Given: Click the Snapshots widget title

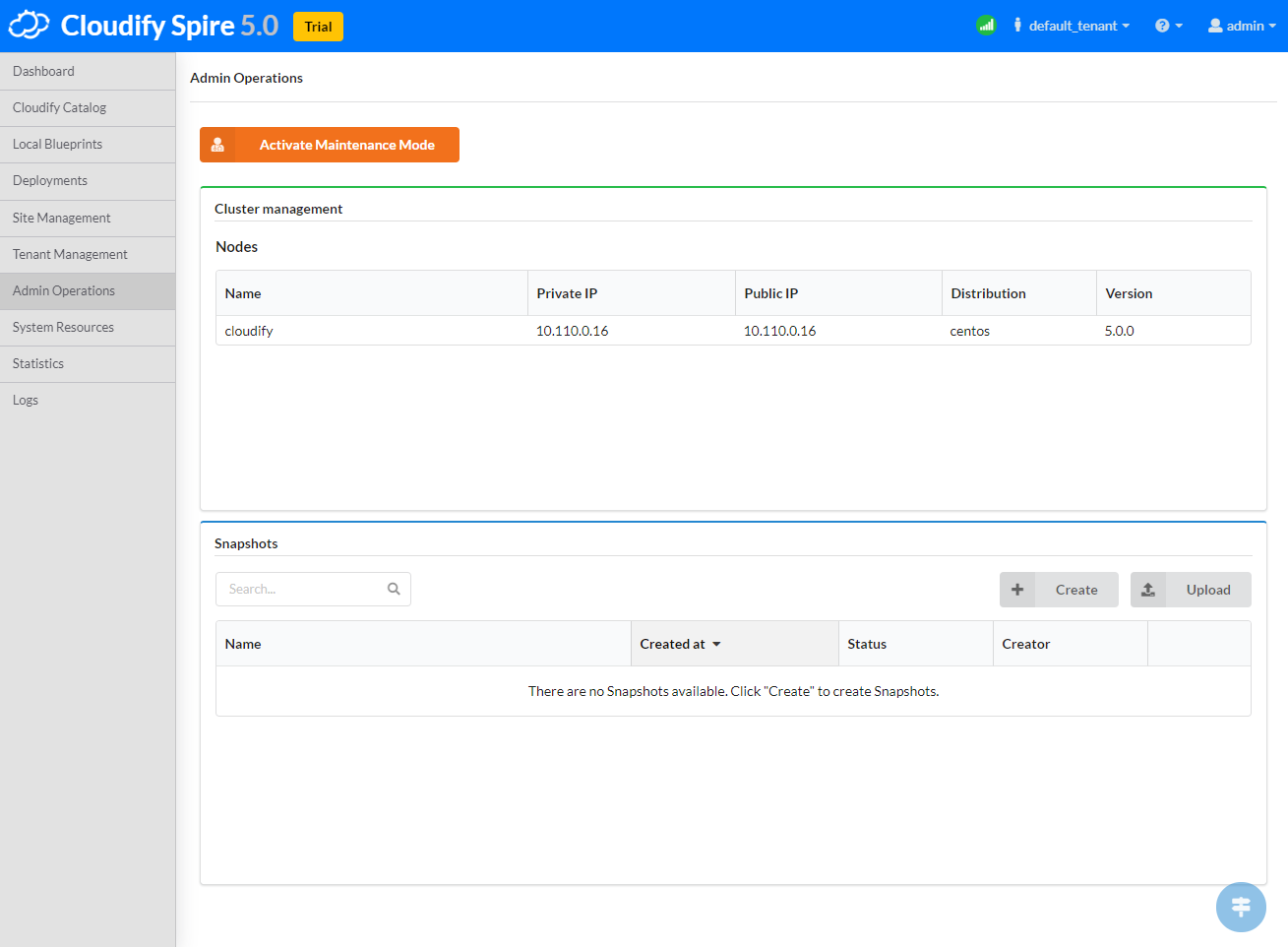Looking at the screenshot, I should pyautogui.click(x=246, y=543).
